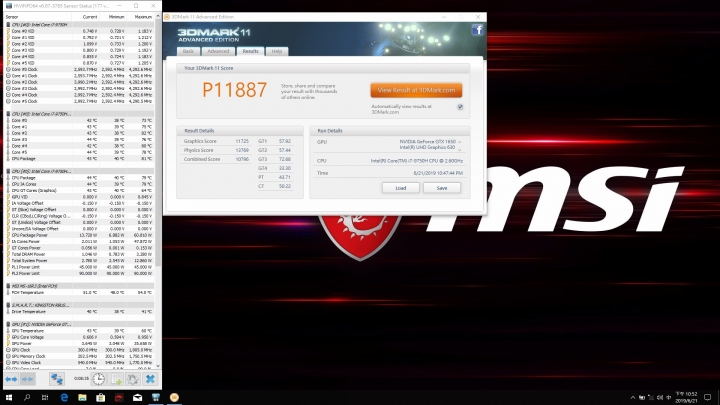Select the GPU Temperature row in HWiNFO

tap(80, 331)
